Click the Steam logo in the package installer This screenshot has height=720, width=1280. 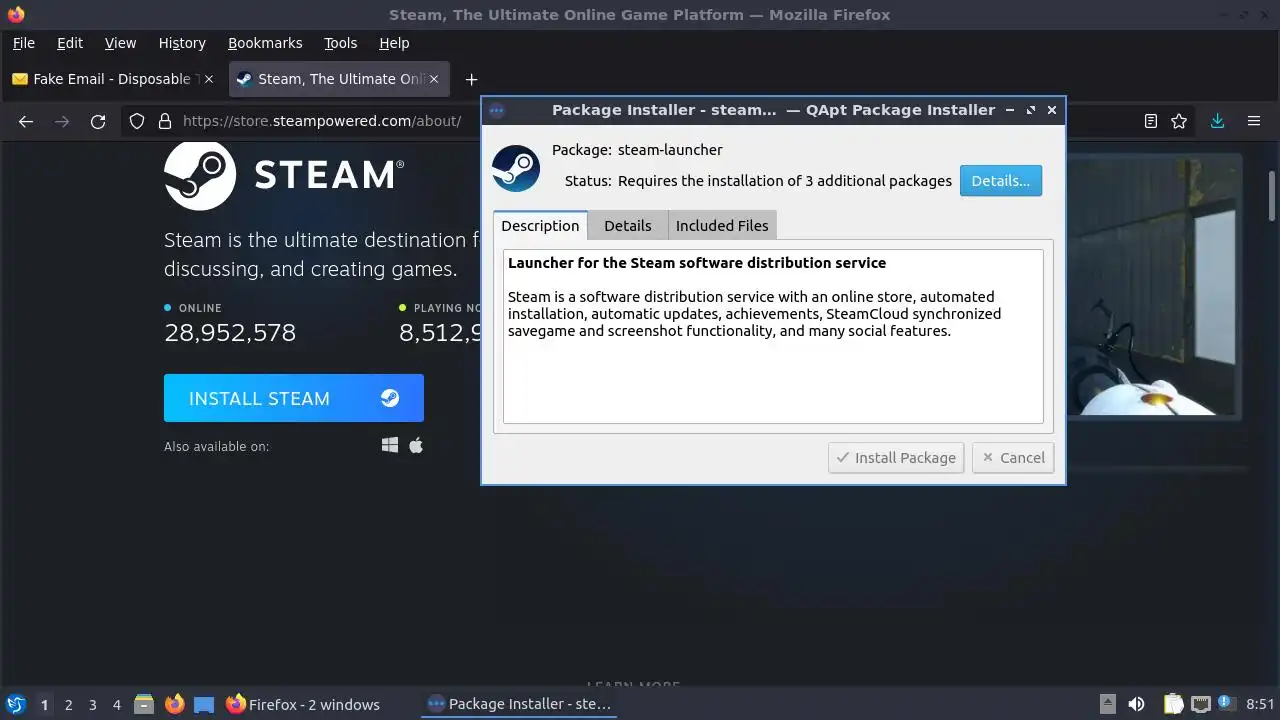[x=516, y=168]
